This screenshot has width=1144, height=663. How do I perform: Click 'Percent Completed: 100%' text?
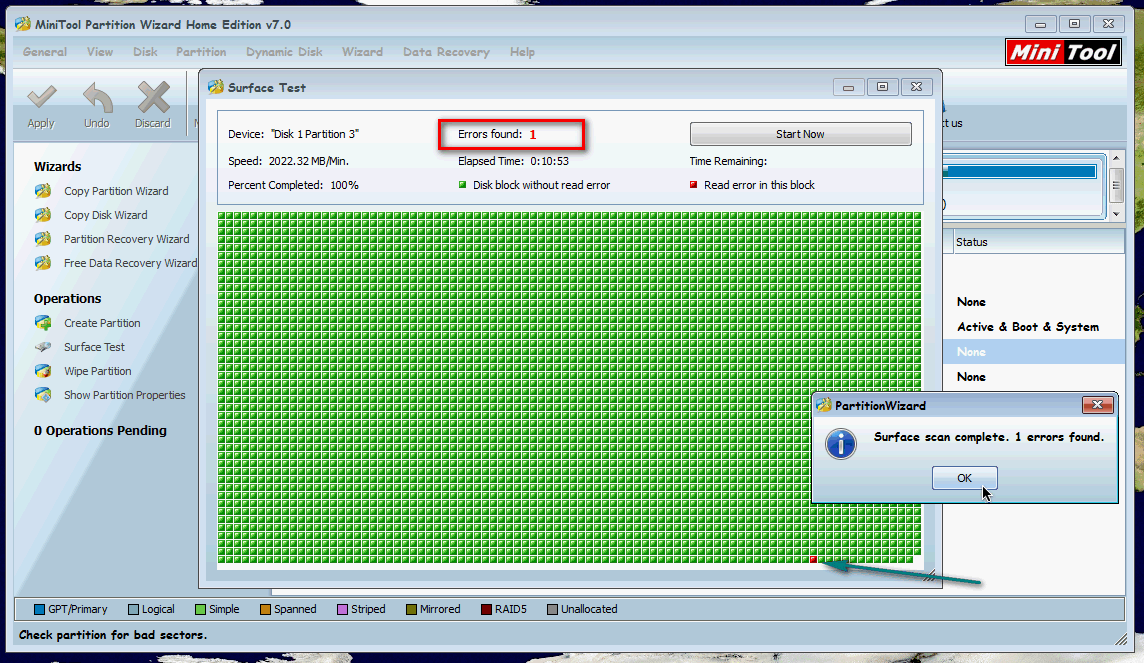pyautogui.click(x=293, y=185)
